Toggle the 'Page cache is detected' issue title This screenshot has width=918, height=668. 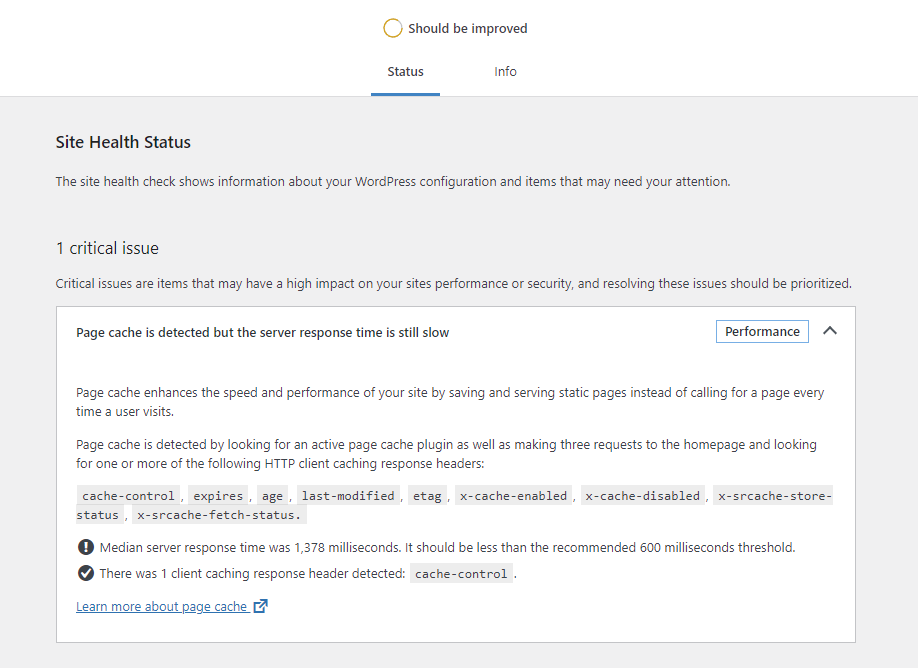(x=262, y=332)
